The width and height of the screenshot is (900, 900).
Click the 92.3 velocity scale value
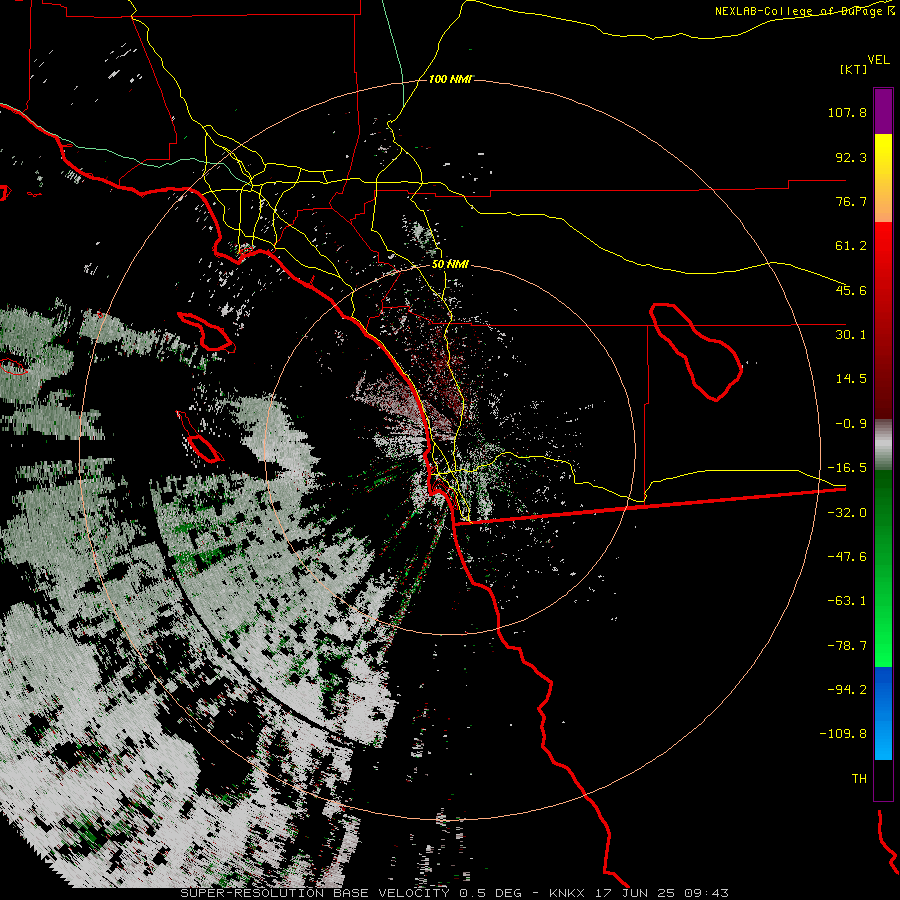[851, 157]
